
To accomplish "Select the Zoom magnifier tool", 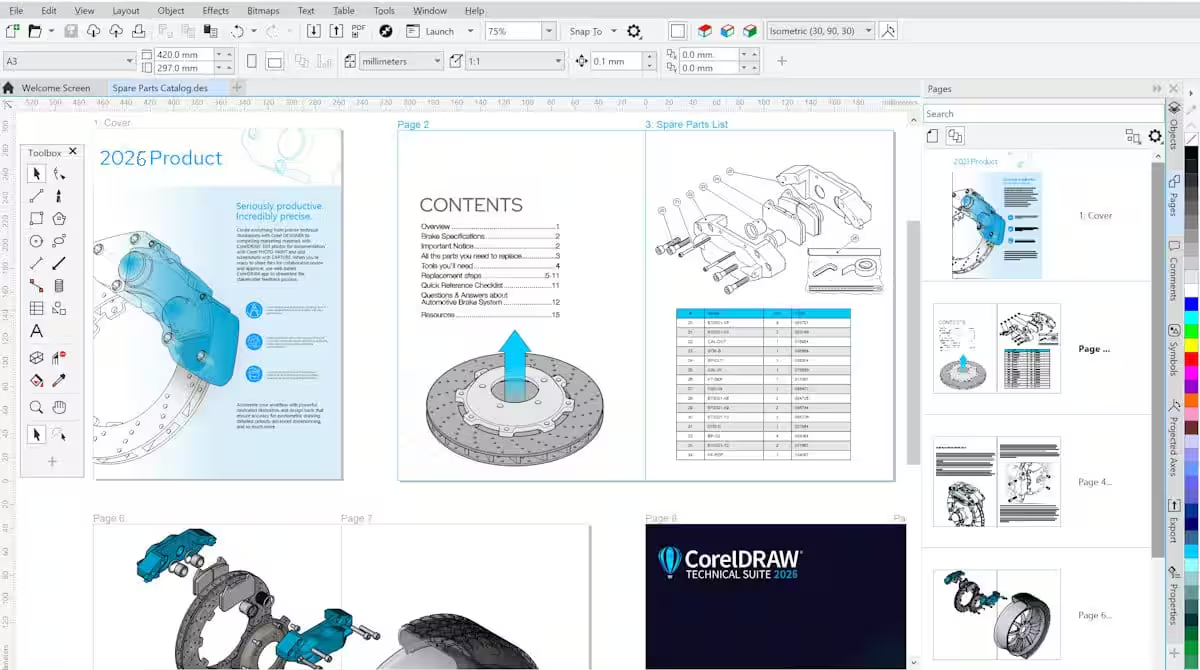I will [x=36, y=407].
